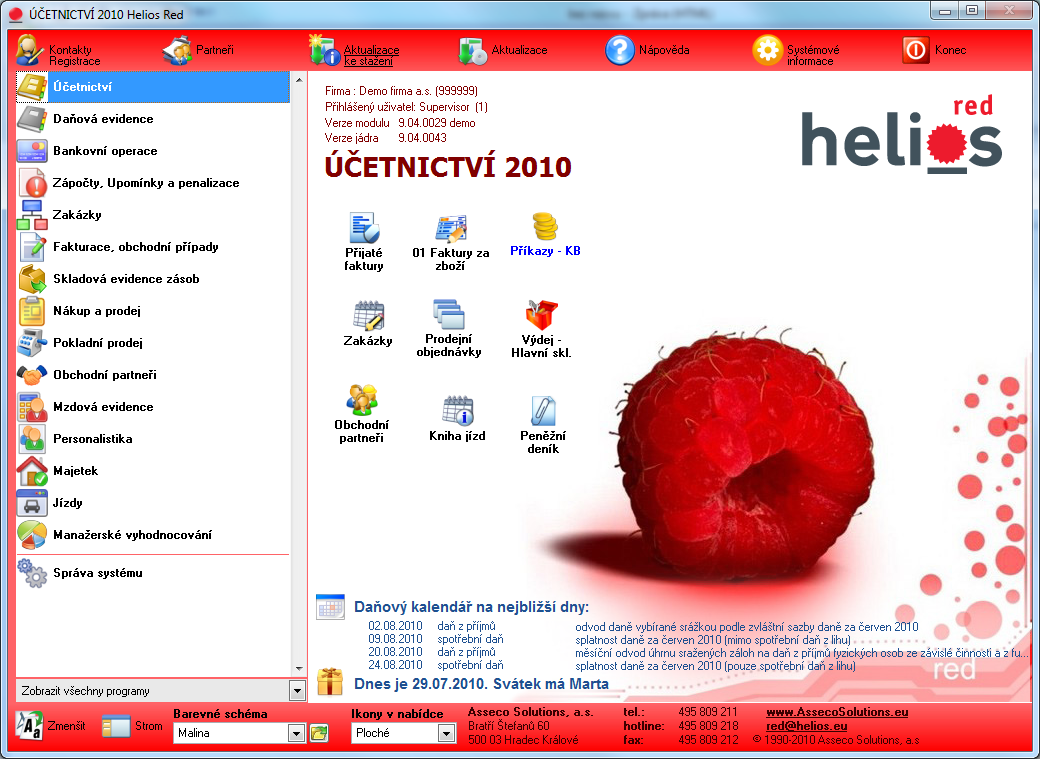
Task: Open Mzdová evidence module
Action: 153,407
